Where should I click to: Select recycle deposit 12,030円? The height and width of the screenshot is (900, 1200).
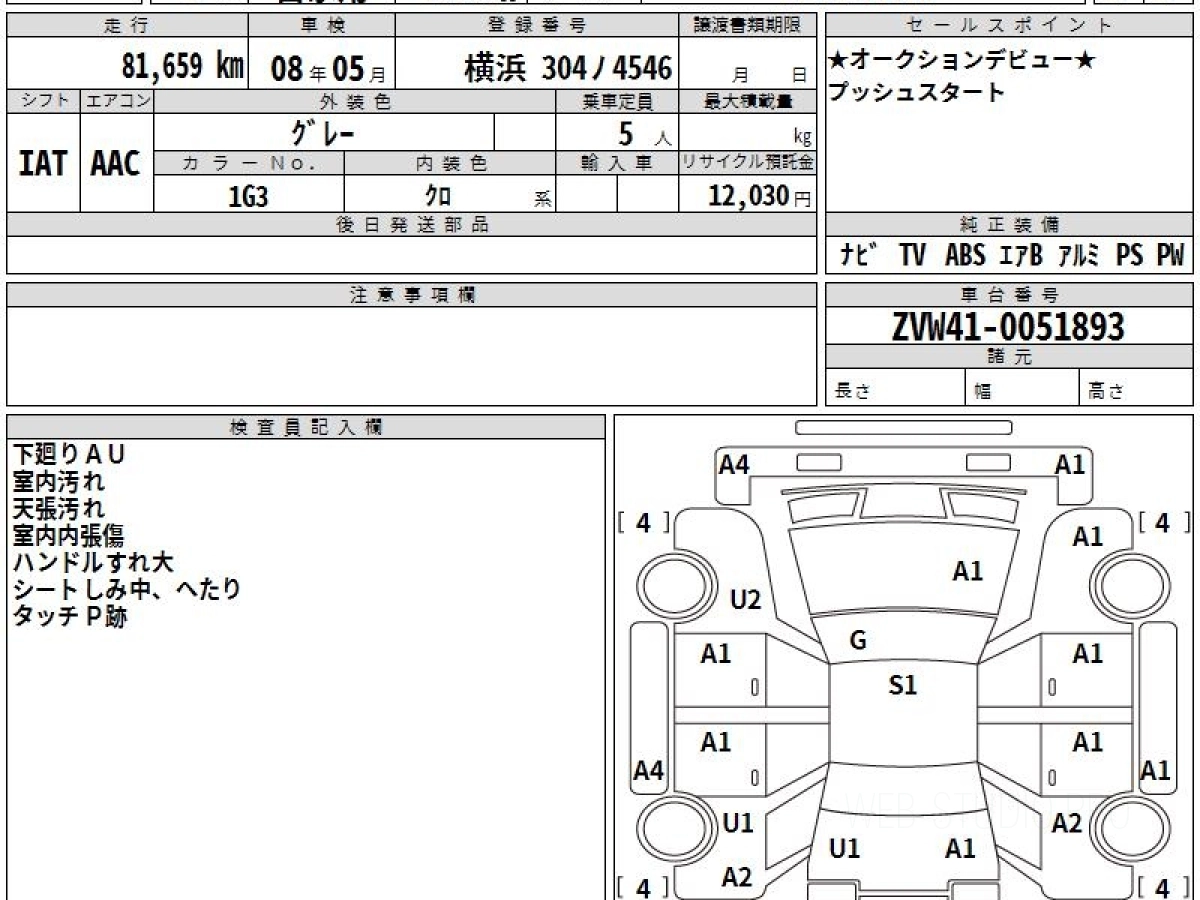[x=759, y=196]
